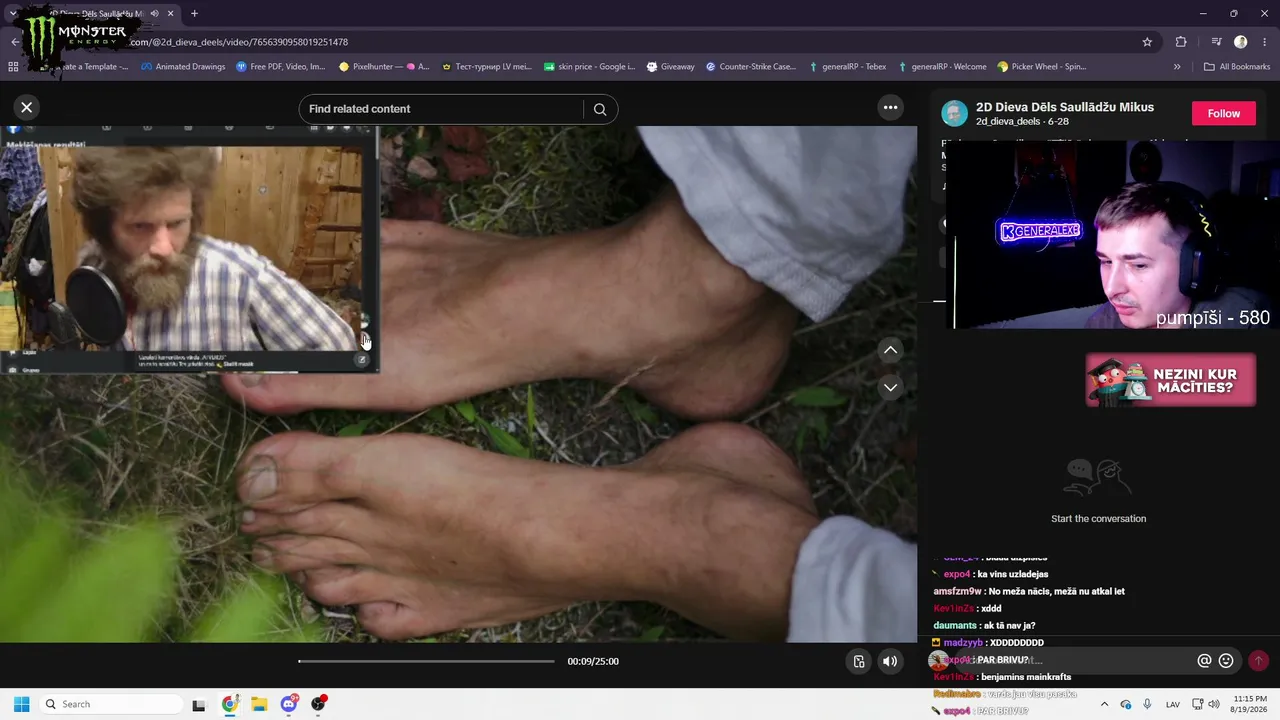Screen dimensions: 1280x720
Task: Open the uploader's profile avatar
Action: (x=954, y=113)
